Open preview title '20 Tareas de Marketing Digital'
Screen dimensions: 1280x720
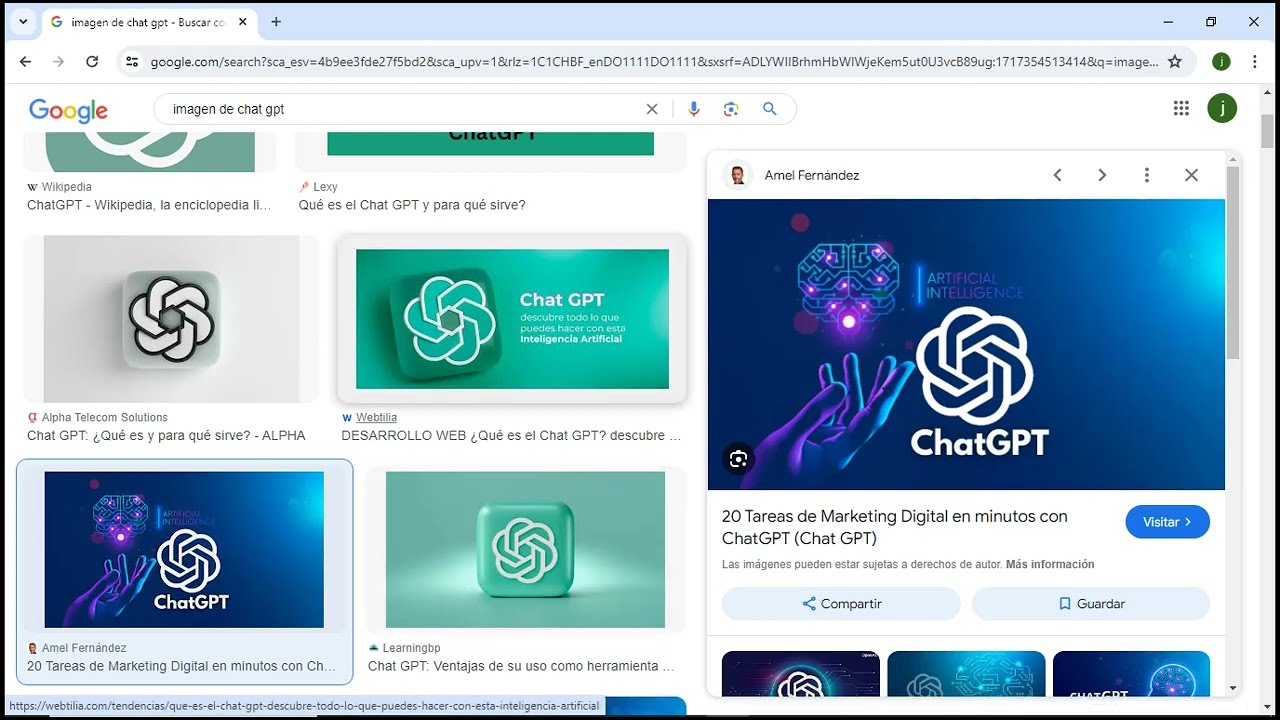tap(895, 527)
